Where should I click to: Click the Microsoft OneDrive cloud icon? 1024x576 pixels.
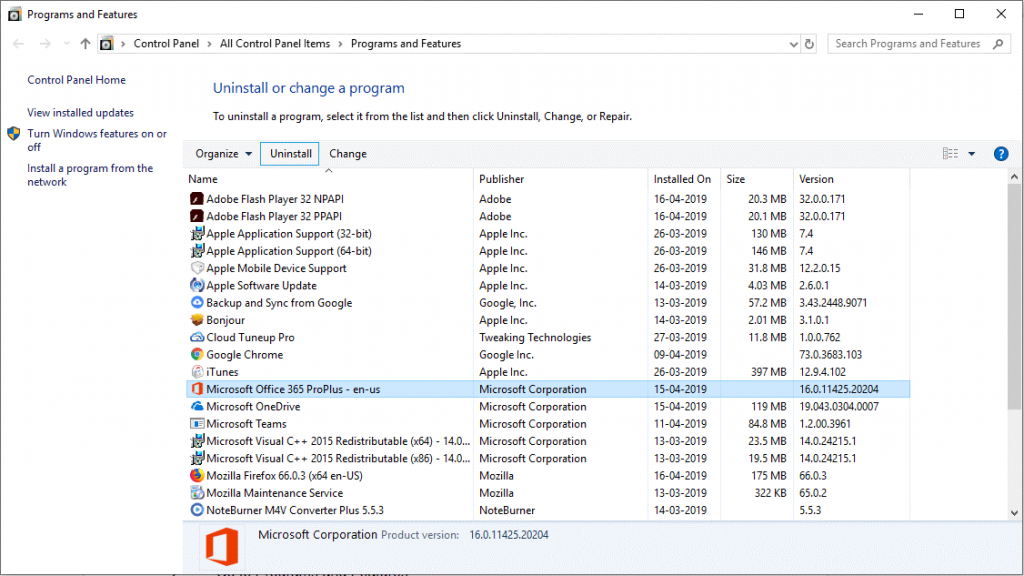point(197,406)
